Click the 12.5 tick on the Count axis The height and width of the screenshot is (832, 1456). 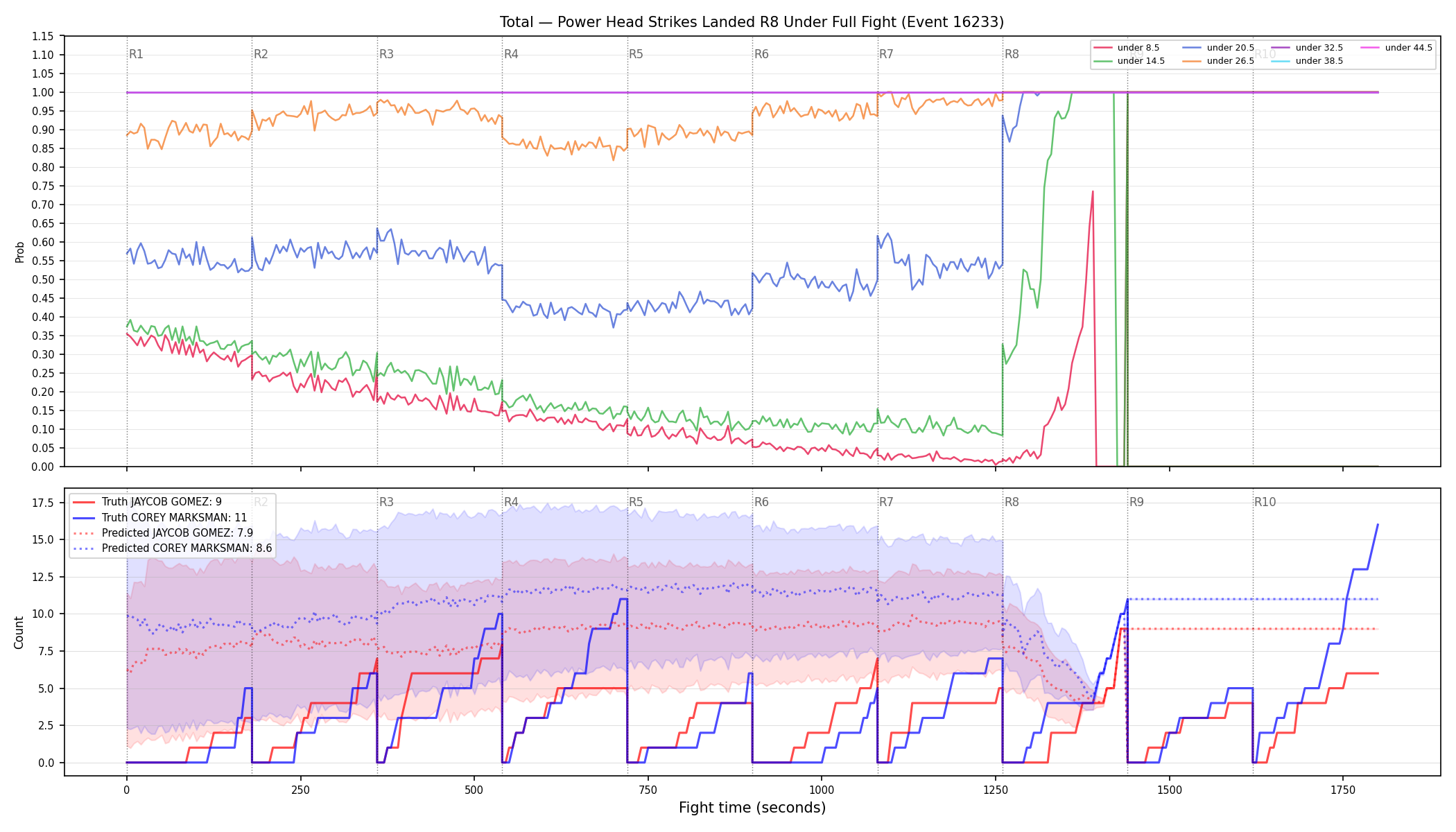[43, 577]
